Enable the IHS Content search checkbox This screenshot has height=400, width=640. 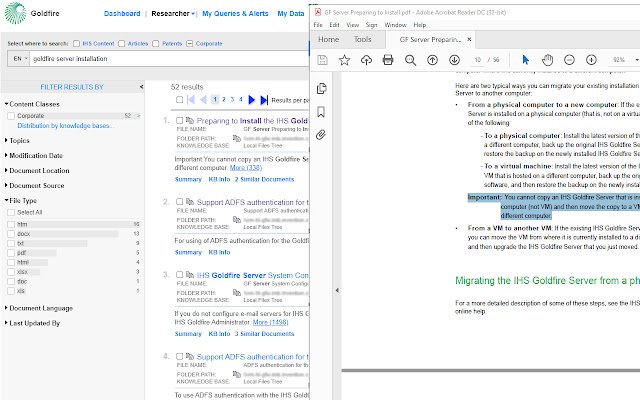(x=76, y=43)
